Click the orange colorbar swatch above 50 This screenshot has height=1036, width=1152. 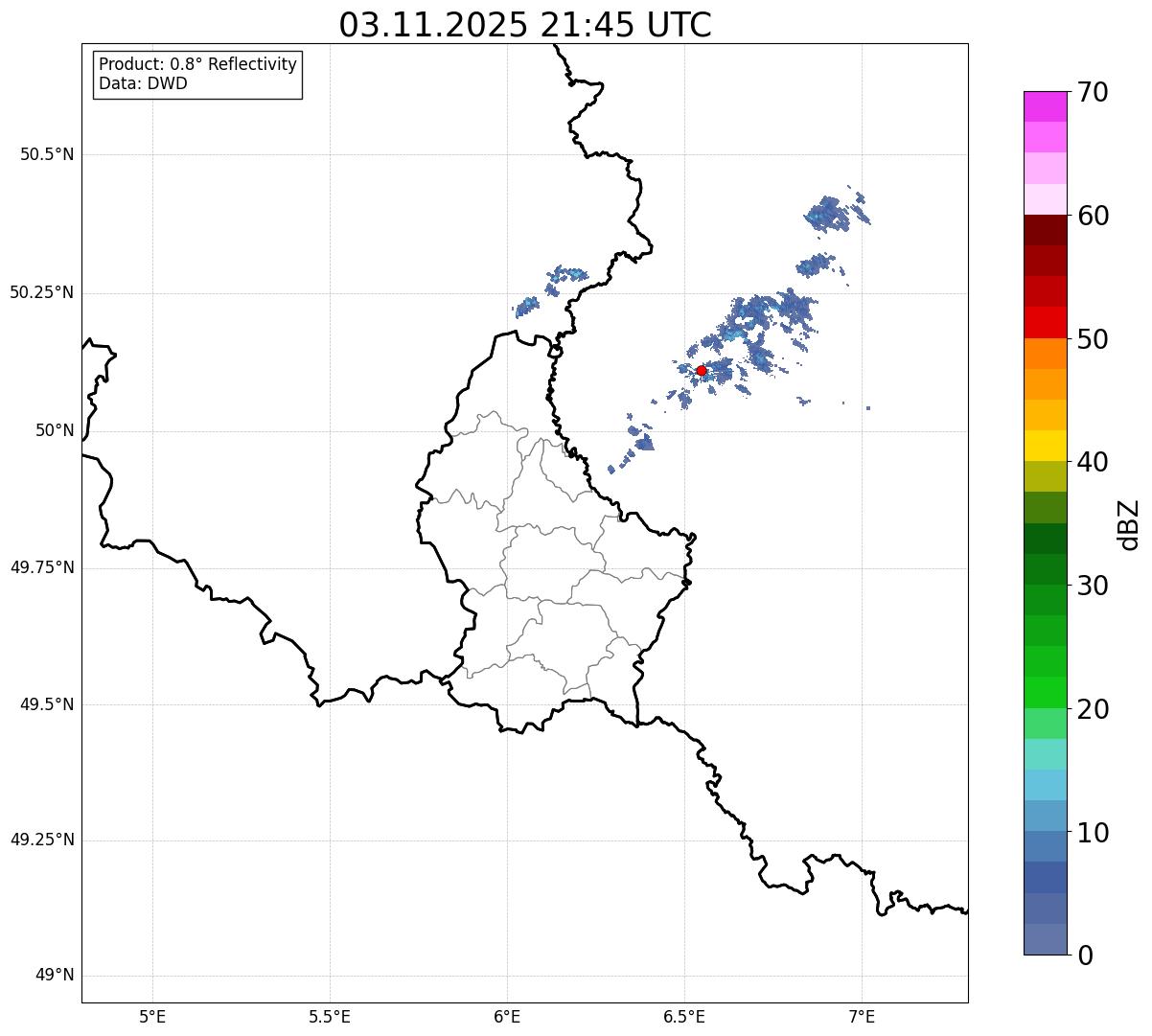1046,354
